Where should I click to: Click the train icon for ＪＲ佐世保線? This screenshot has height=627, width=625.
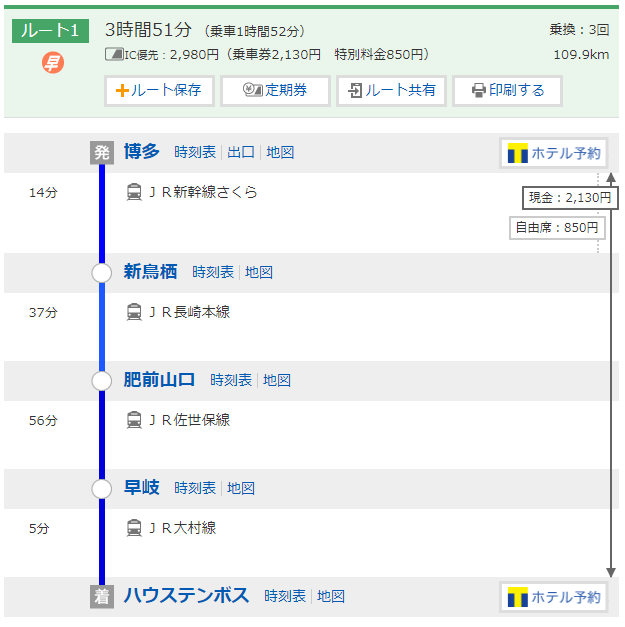point(134,420)
